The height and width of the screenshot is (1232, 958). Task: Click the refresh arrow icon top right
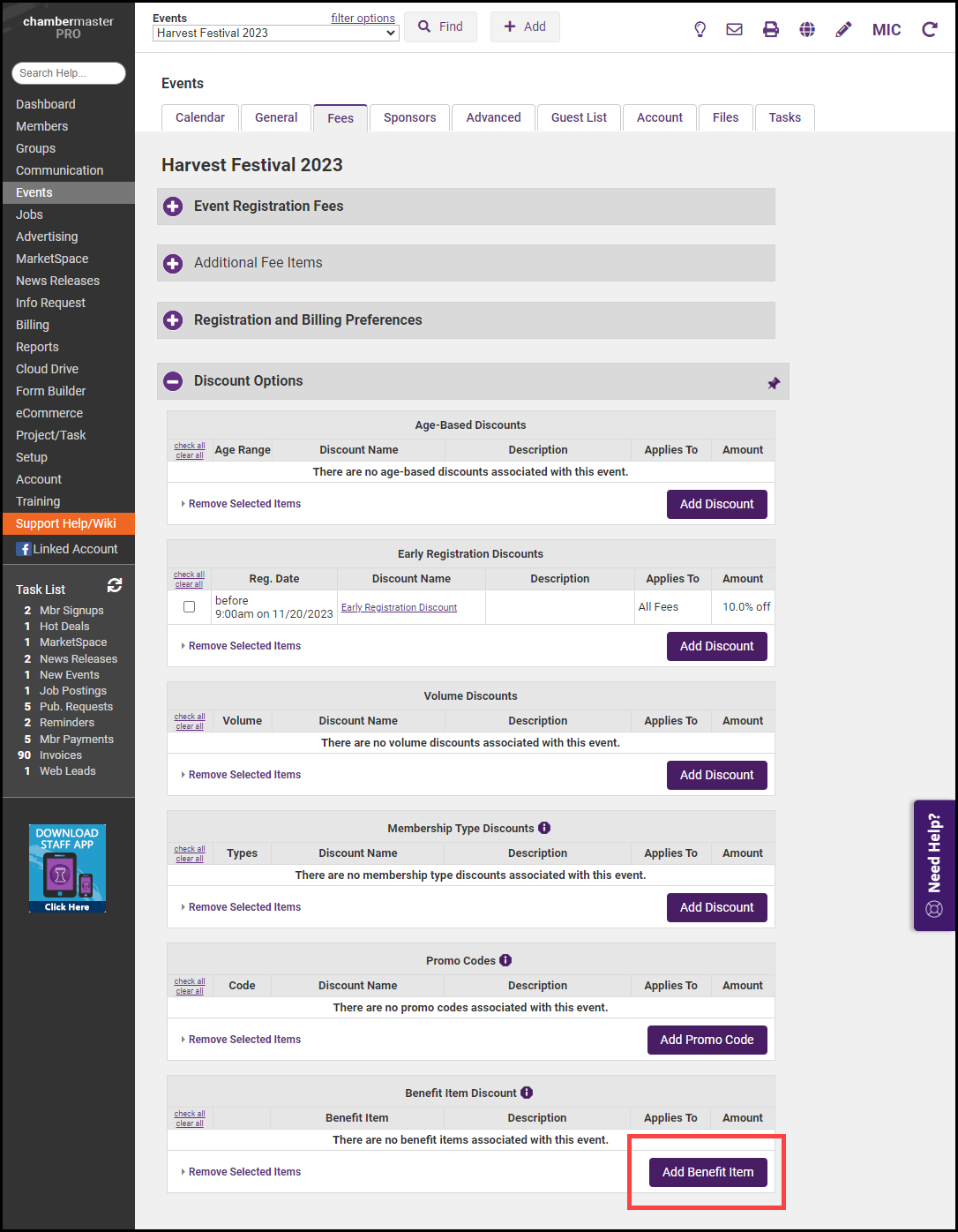(x=929, y=29)
